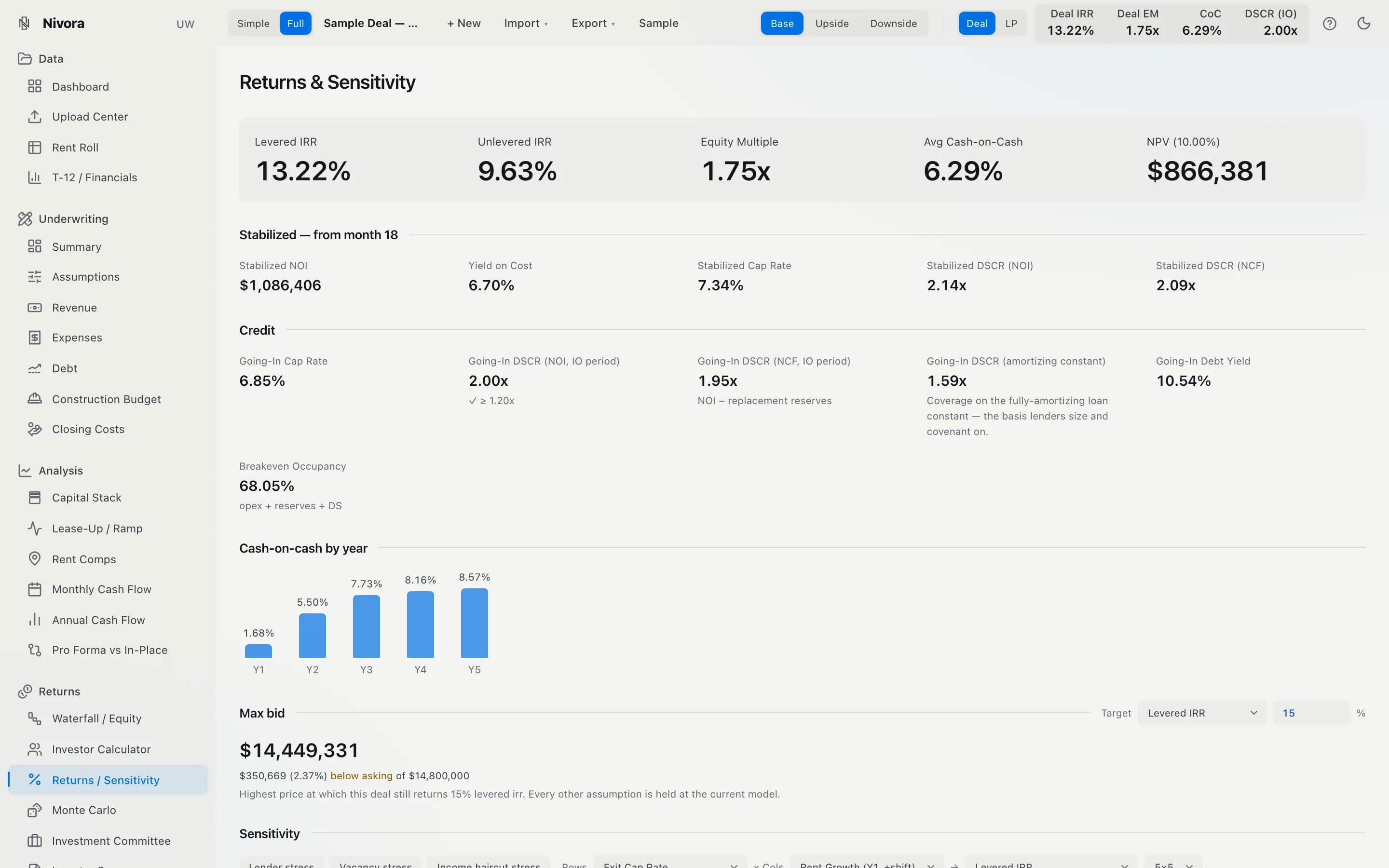Click the Revenue banknote icon
Screen dimensions: 1389x868
(x=34, y=308)
